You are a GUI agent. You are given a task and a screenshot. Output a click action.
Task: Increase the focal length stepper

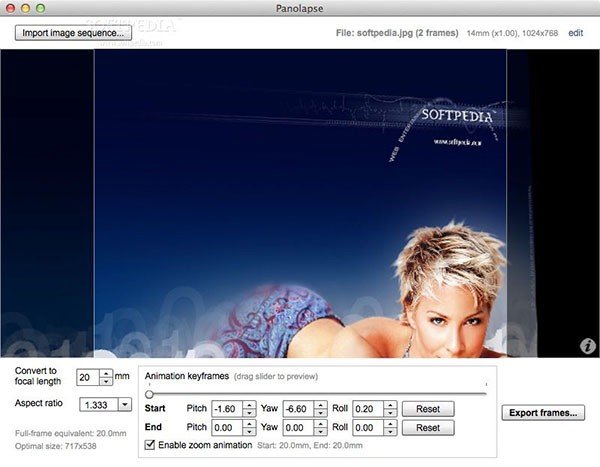point(106,373)
